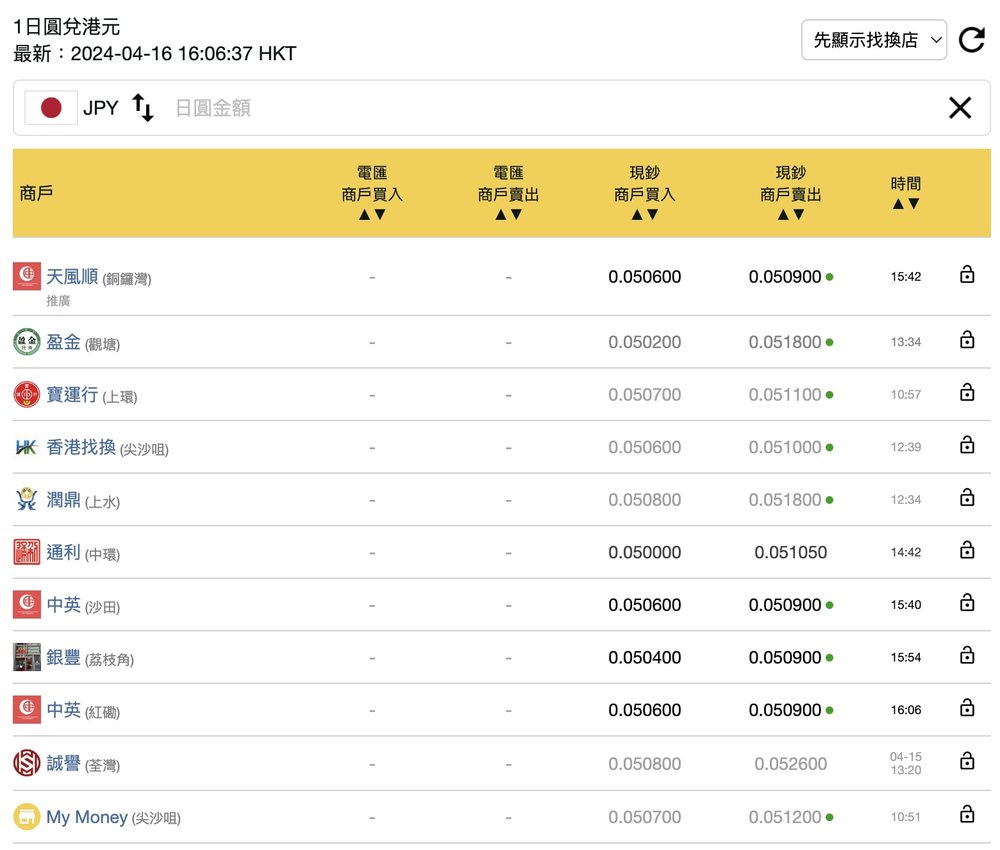Sort by 現鈔 商戶買入 column
The image size is (1000, 850).
click(x=644, y=214)
